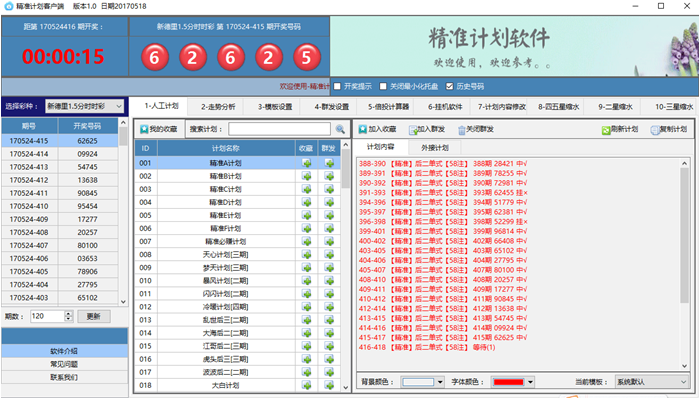Click up arrow of plan content scrollbar
The image size is (700, 398).
pos(684,163)
